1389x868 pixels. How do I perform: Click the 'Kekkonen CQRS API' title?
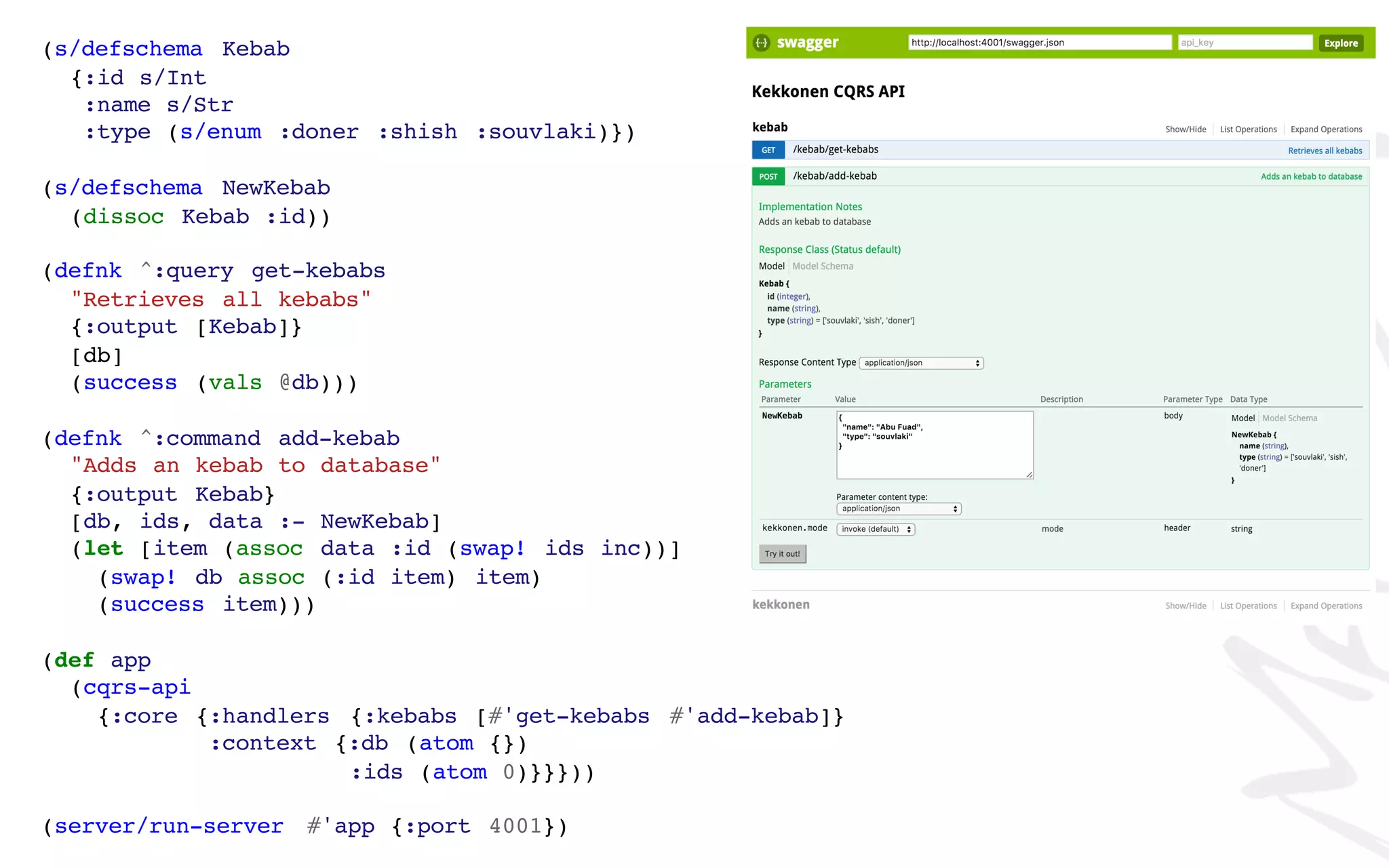828,92
